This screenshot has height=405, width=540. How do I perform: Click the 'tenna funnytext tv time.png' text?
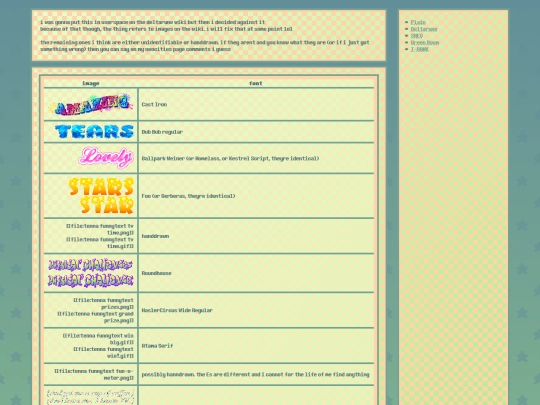[x=100, y=229]
